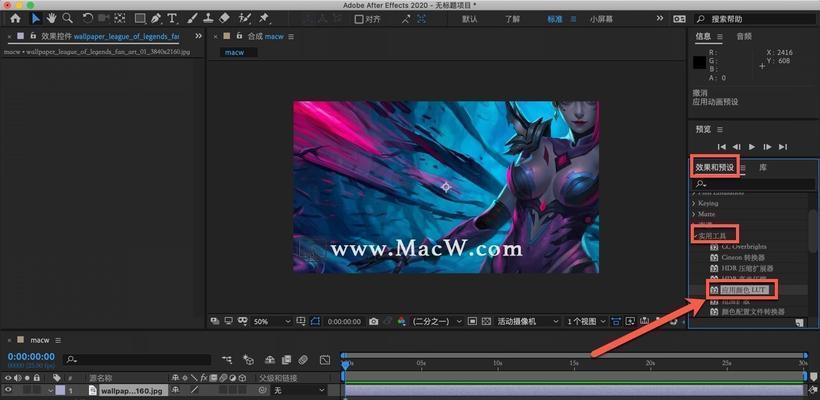Select the Brush tool
The width and height of the screenshot is (820, 400).
[192, 18]
